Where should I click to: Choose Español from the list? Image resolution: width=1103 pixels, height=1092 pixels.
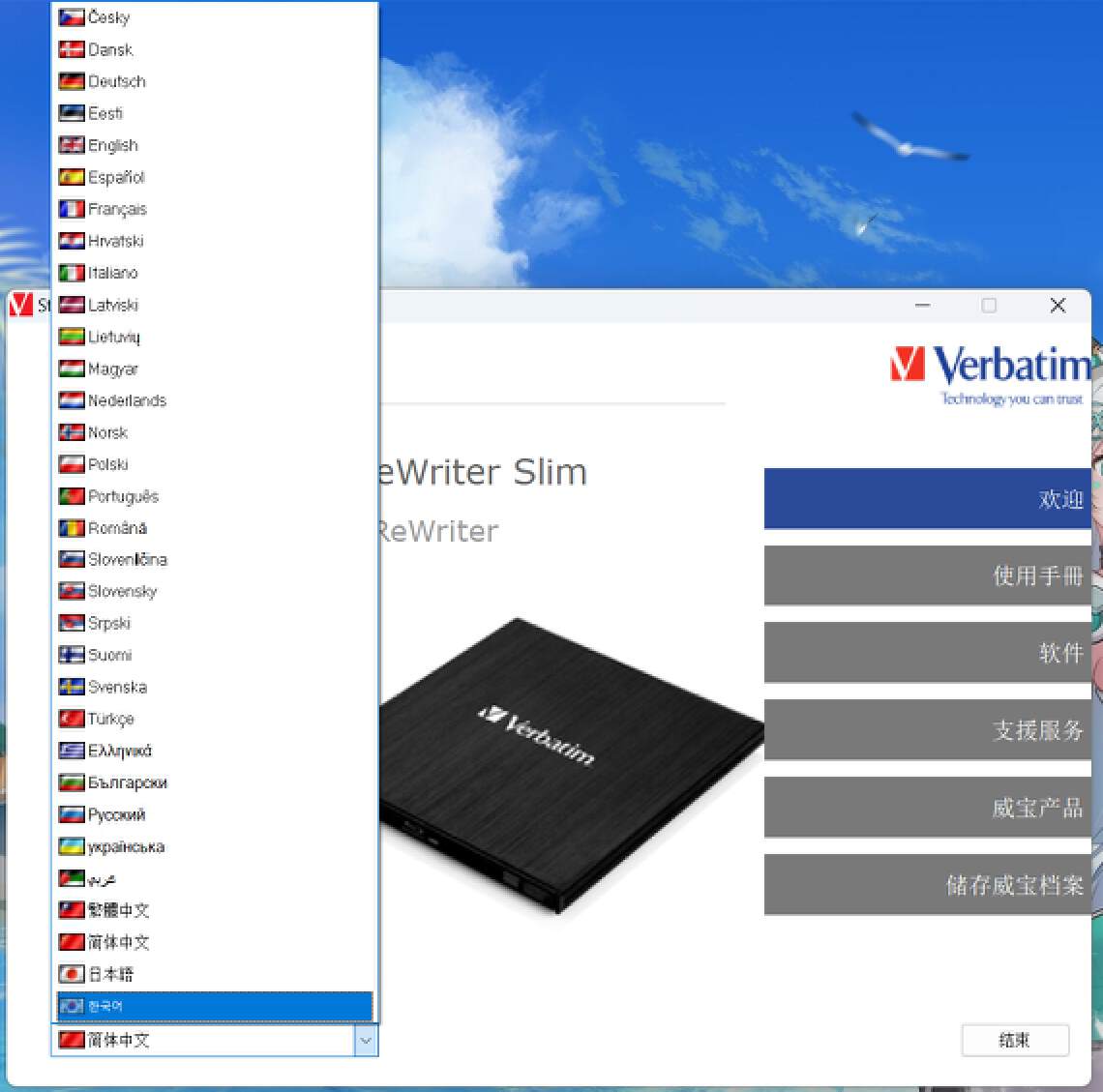[x=215, y=177]
